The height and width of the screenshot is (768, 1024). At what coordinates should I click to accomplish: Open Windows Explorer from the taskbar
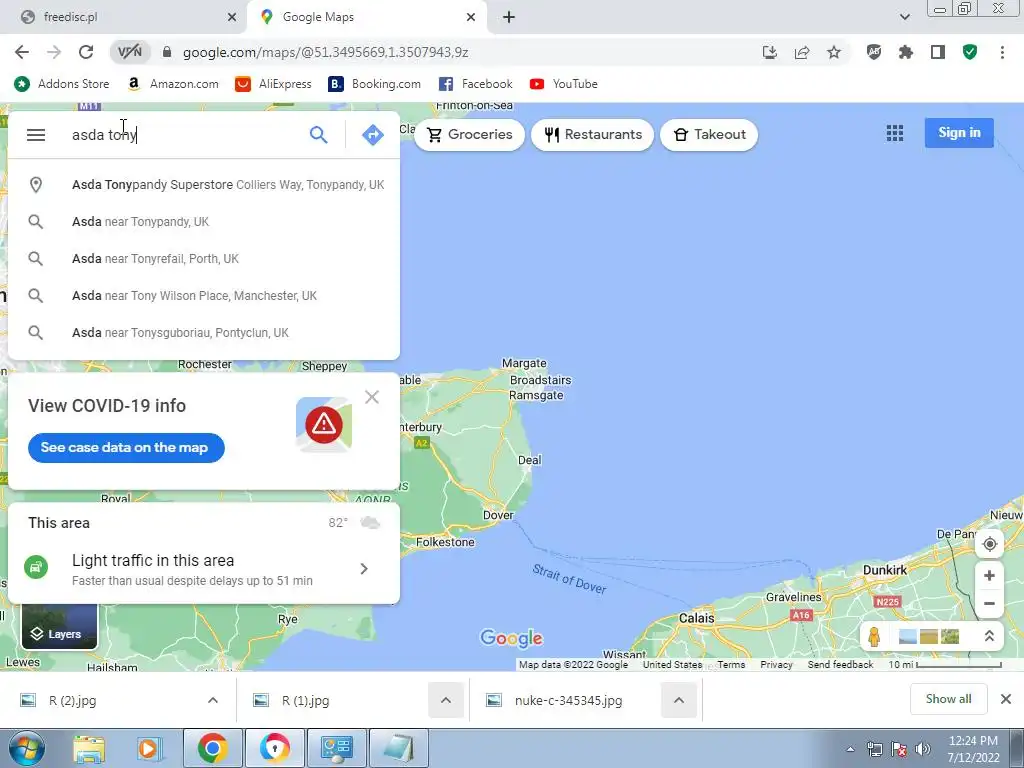click(x=89, y=748)
